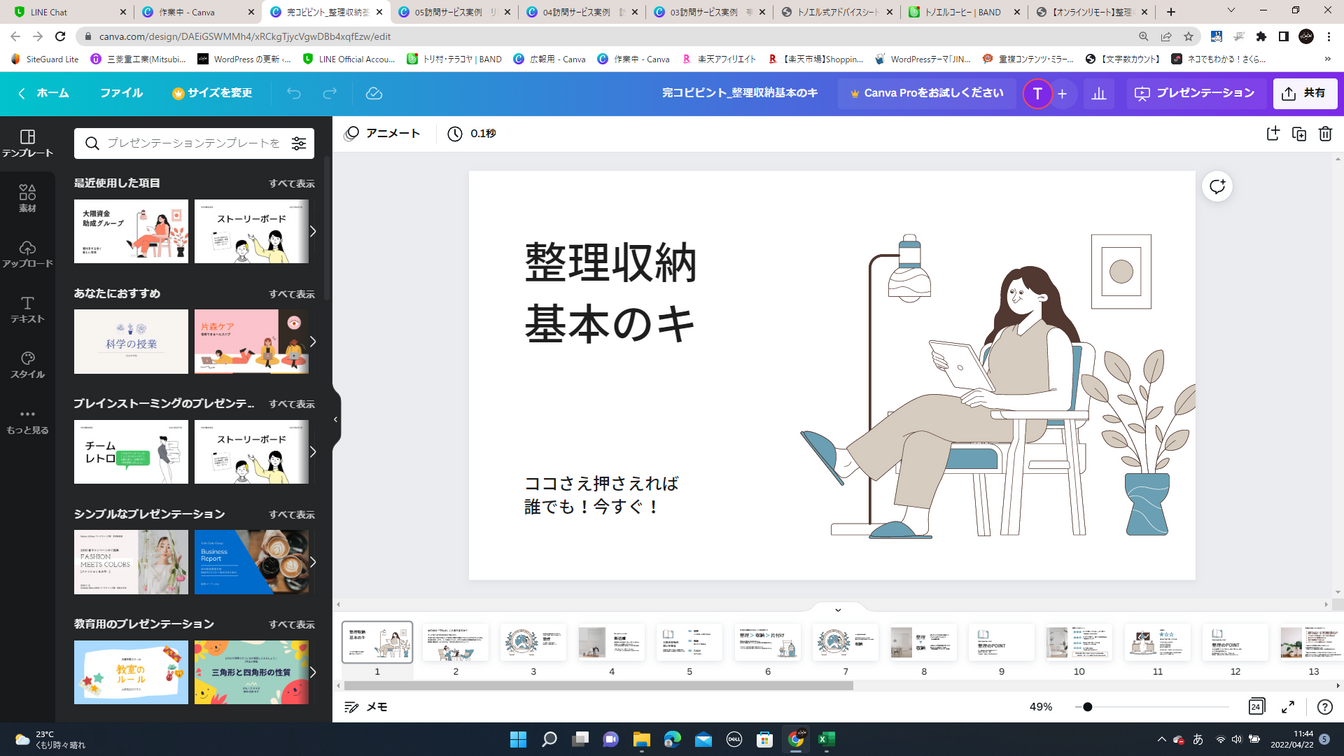This screenshot has height=756, width=1344.
Task: Expand 最近使用した項目 with すべて表示
Action: [x=291, y=184]
